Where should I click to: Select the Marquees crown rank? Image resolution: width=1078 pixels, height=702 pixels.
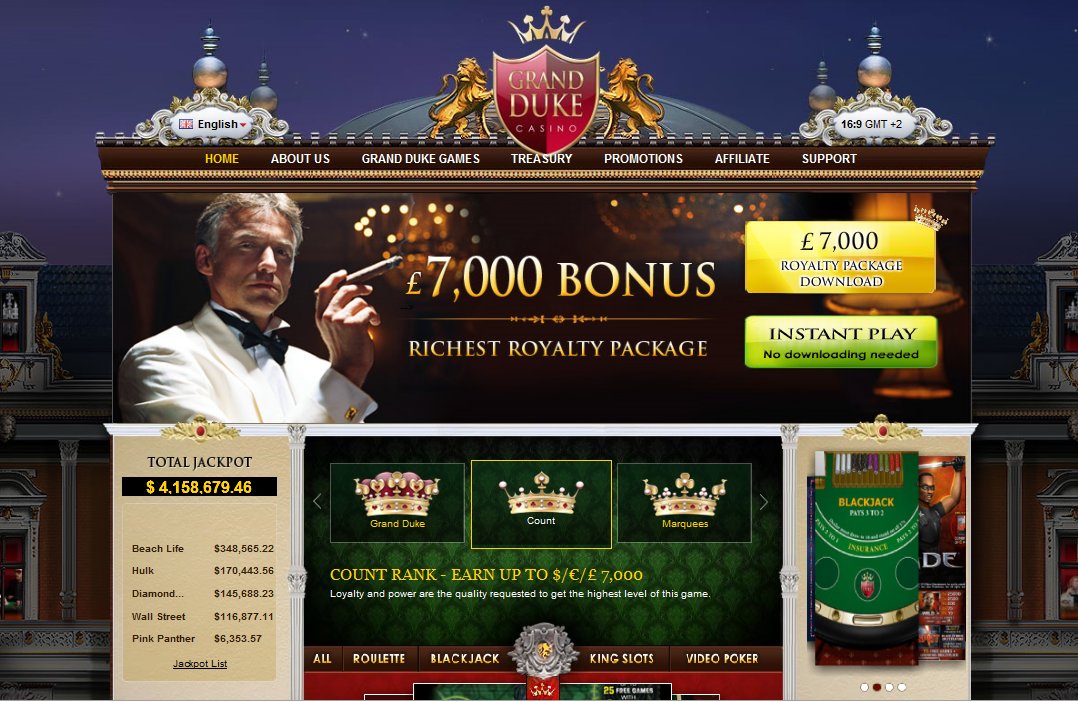pos(684,503)
